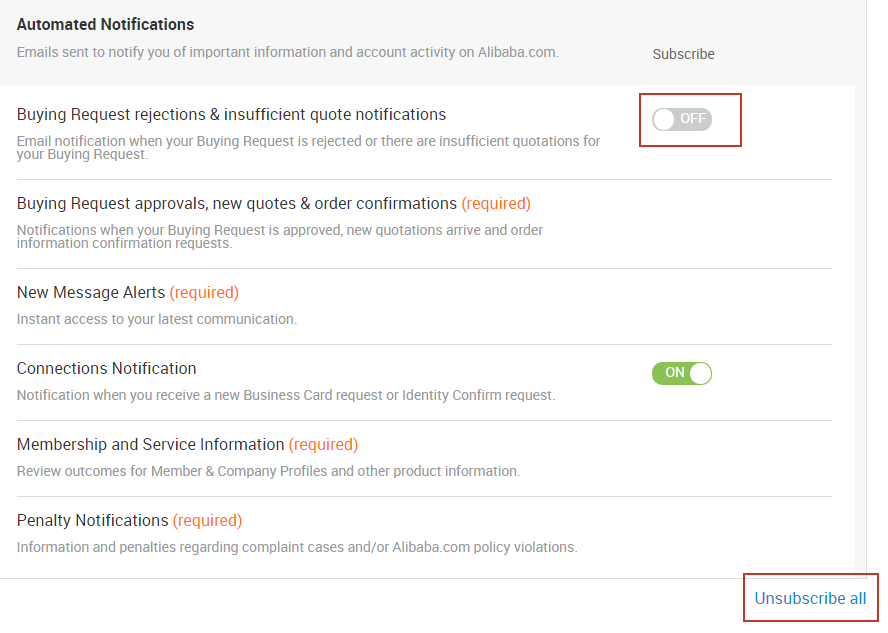Screen dimensions: 888x633
Task: Click orange required label beside New Message Alerts
Action: 204,292
